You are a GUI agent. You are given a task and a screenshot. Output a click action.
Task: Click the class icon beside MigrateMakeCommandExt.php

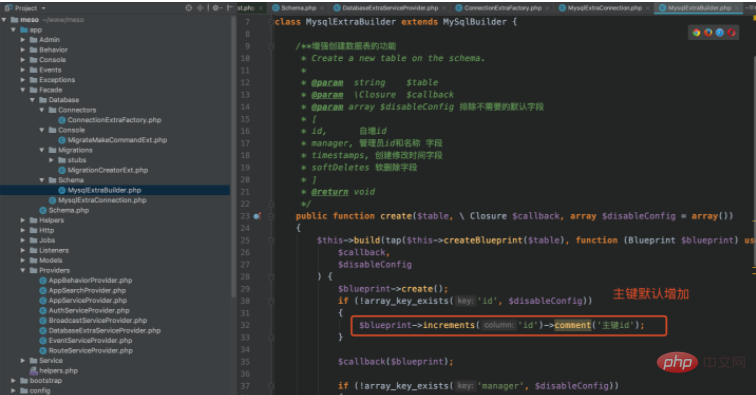pos(62,140)
